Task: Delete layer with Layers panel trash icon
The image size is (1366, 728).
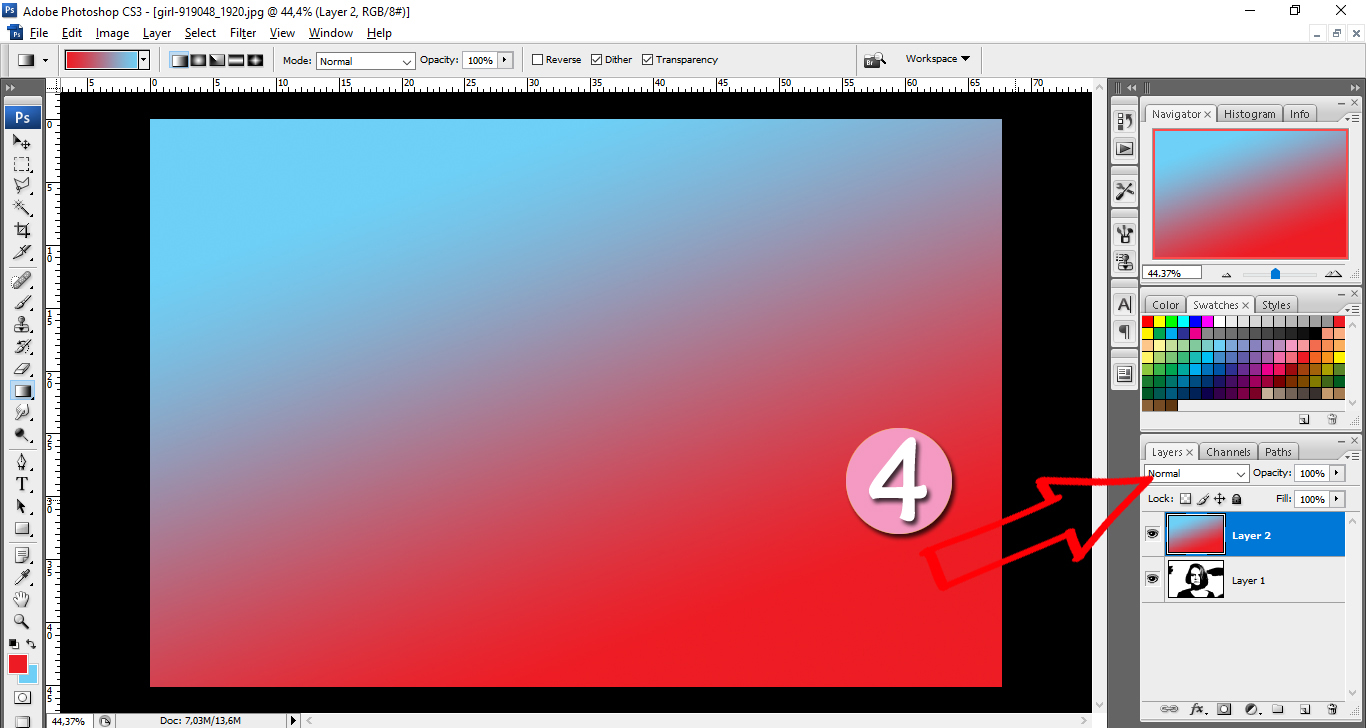Action: (1331, 709)
